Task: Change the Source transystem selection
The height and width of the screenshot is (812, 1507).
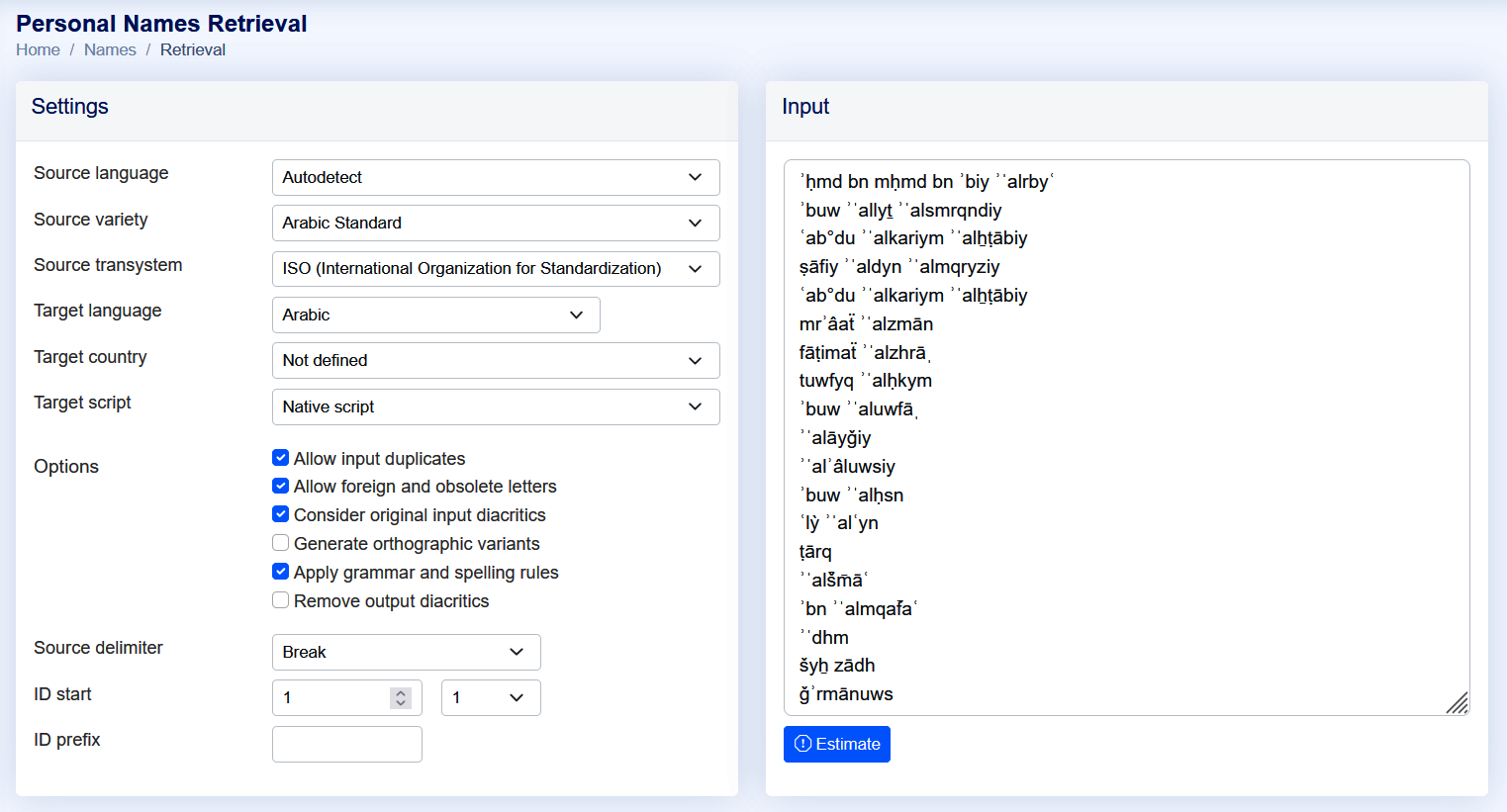Action: (x=496, y=268)
